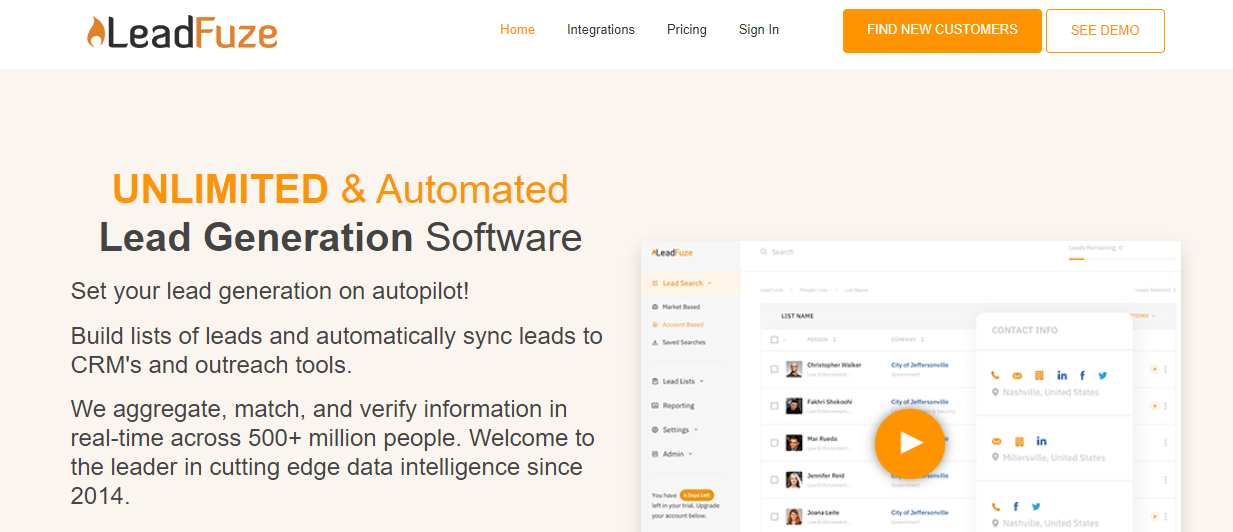Tick checkbox for Joana Leite
Screen dimensions: 1233x532
pos(774,516)
